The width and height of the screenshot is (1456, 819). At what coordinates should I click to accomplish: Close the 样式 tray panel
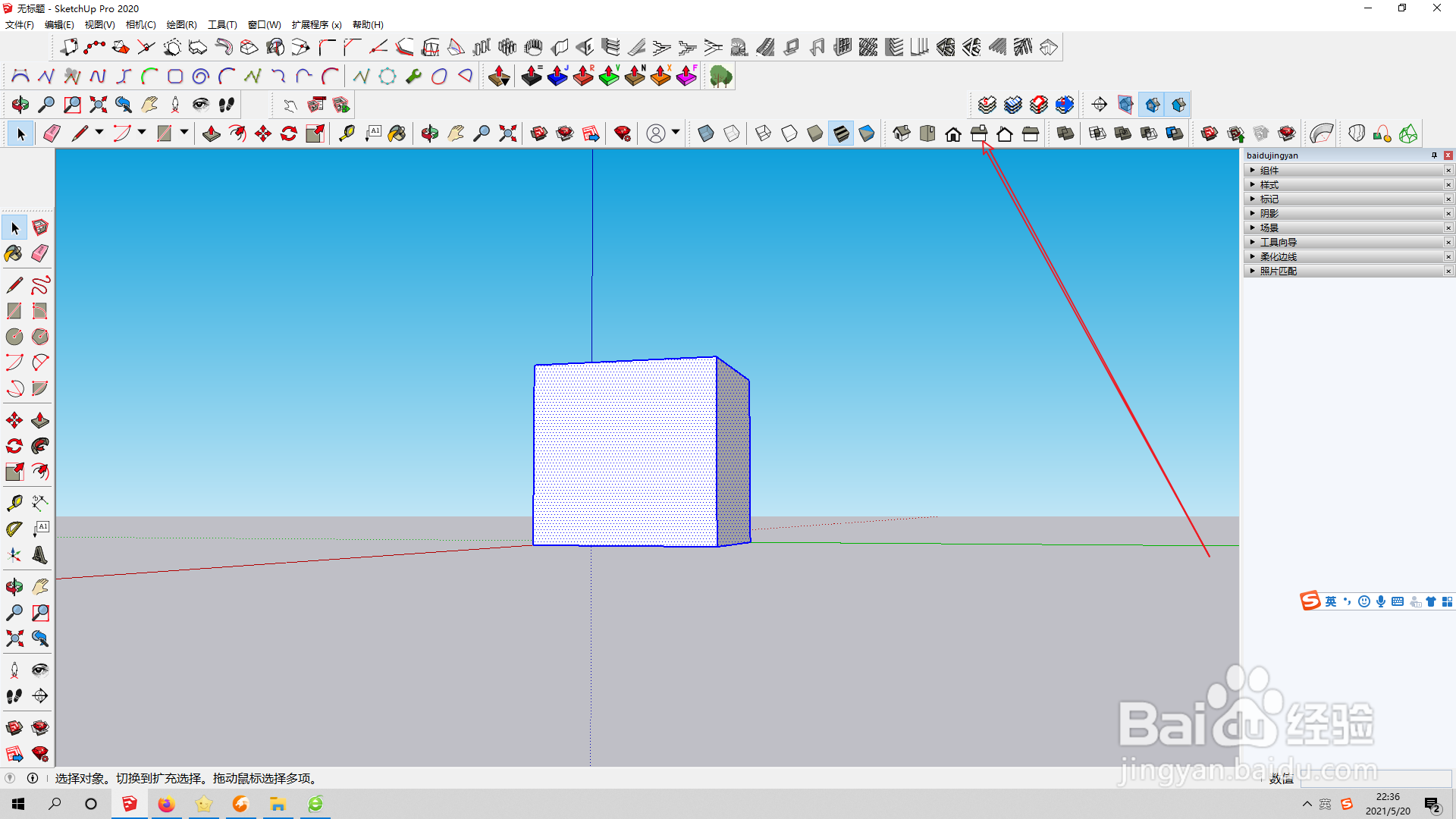click(x=1448, y=184)
